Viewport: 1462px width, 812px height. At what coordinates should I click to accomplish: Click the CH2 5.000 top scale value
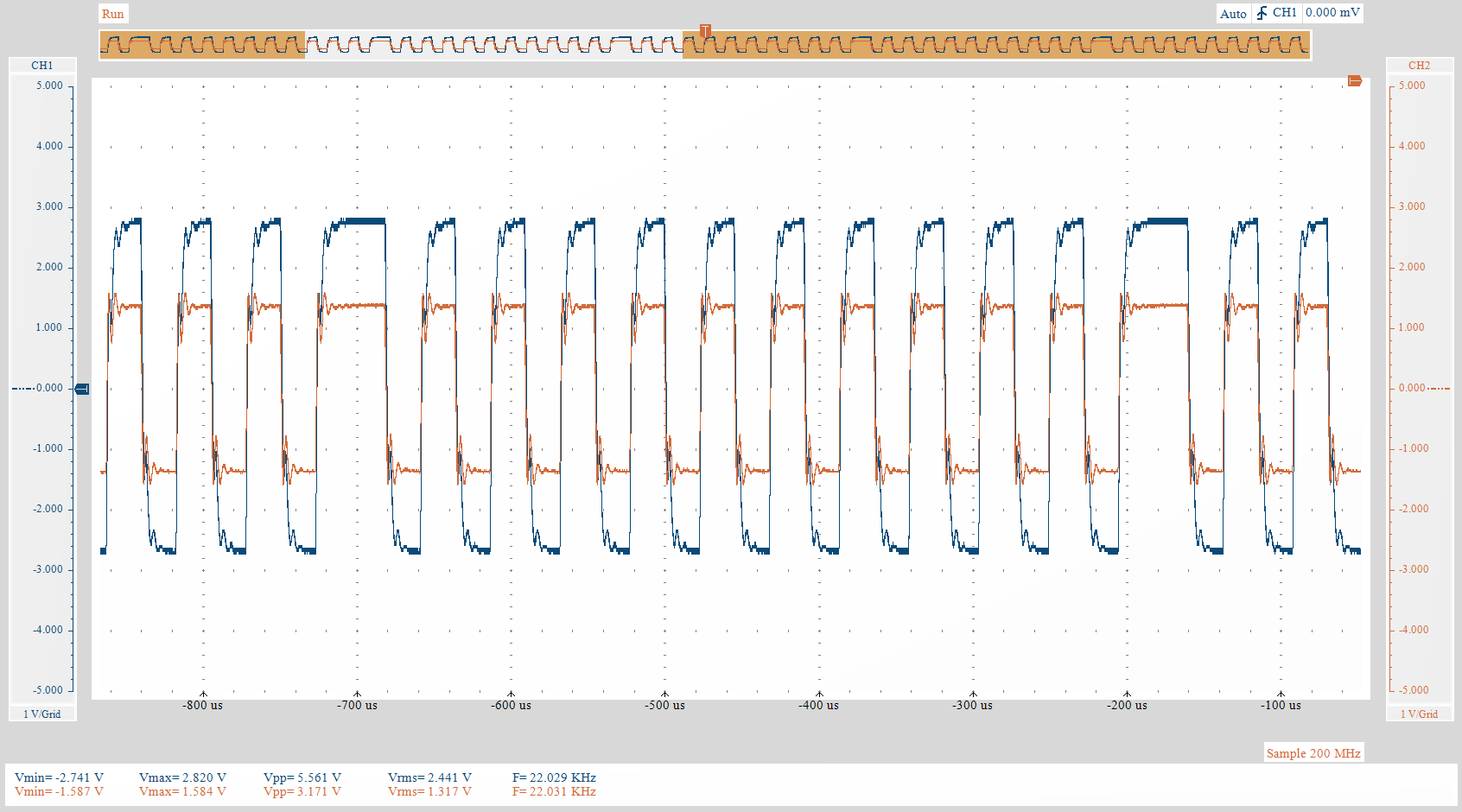coord(1412,86)
